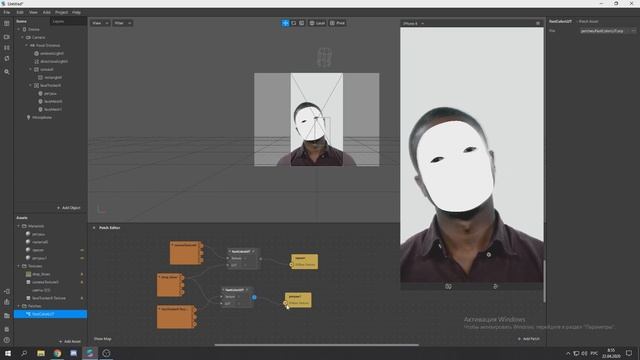
Task: Click the Show Map button in Patch Editor
Action: [x=102, y=339]
